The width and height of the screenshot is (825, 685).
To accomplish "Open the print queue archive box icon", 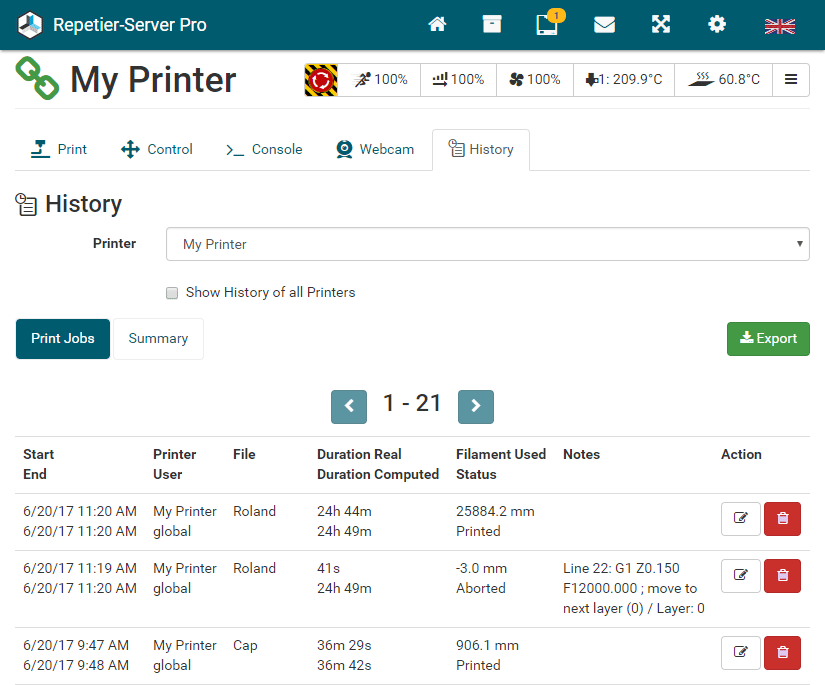I will (492, 25).
